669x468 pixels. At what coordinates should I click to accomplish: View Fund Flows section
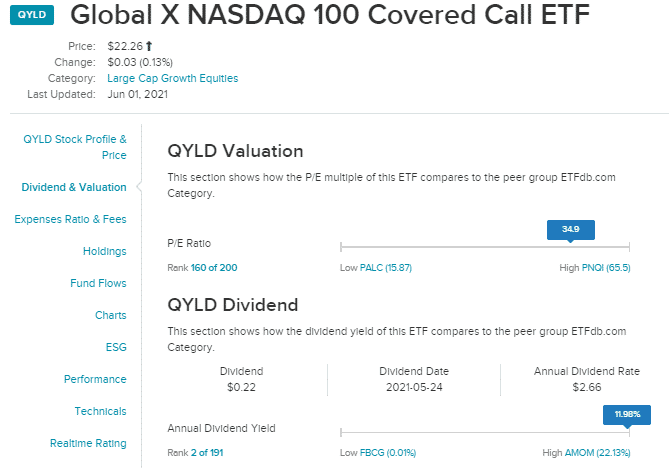coord(98,283)
